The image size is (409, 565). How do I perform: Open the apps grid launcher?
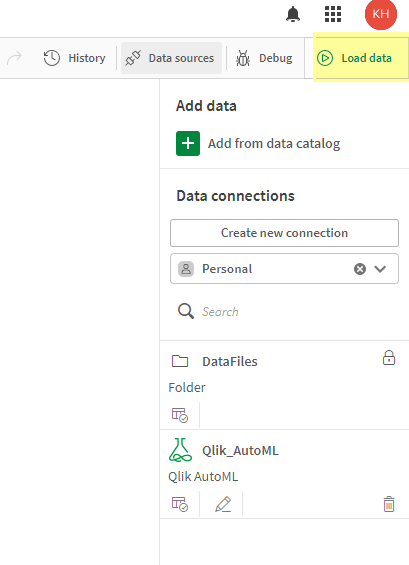coord(333,14)
